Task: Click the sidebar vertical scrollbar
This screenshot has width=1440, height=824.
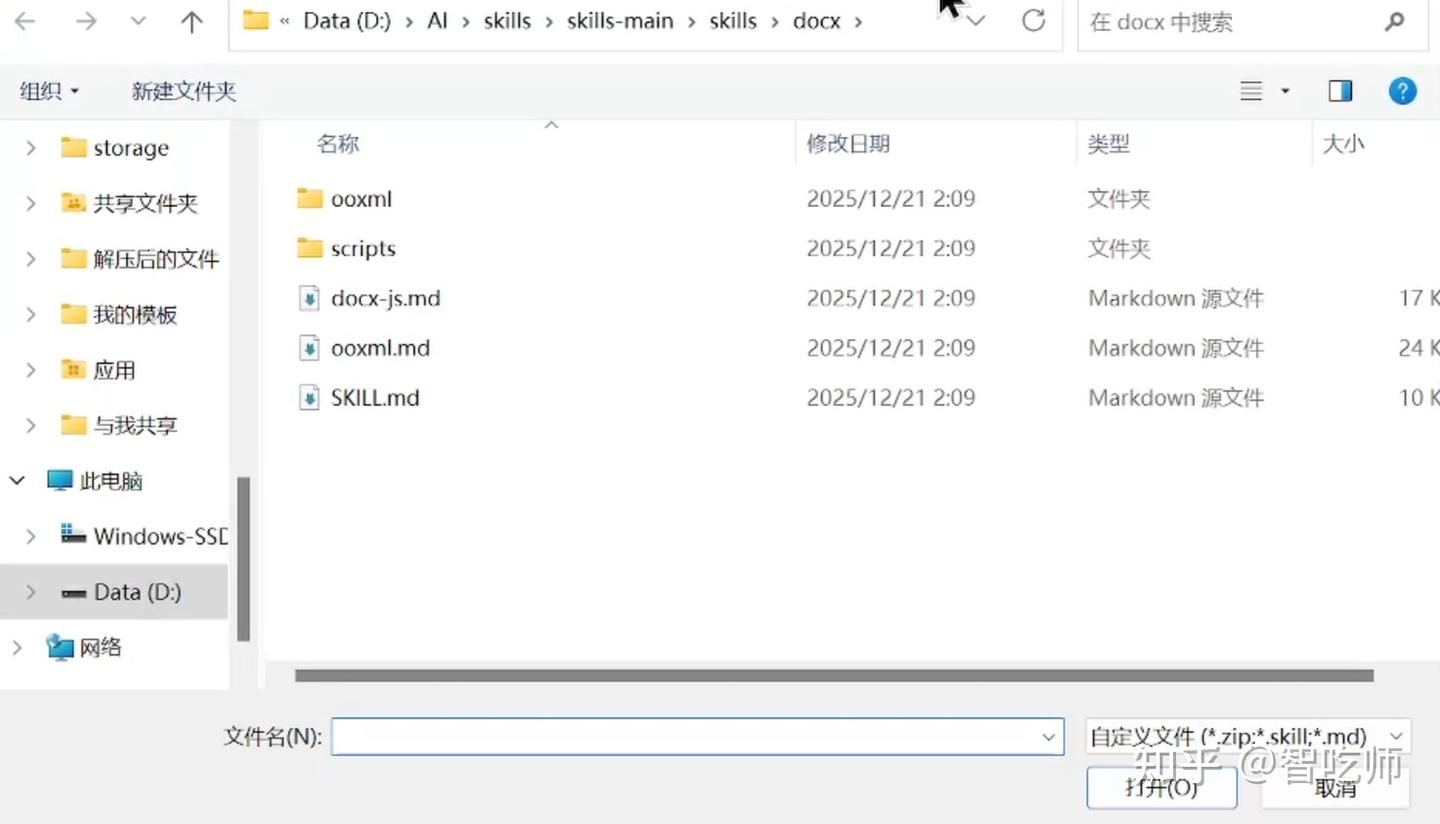Action: pos(242,559)
